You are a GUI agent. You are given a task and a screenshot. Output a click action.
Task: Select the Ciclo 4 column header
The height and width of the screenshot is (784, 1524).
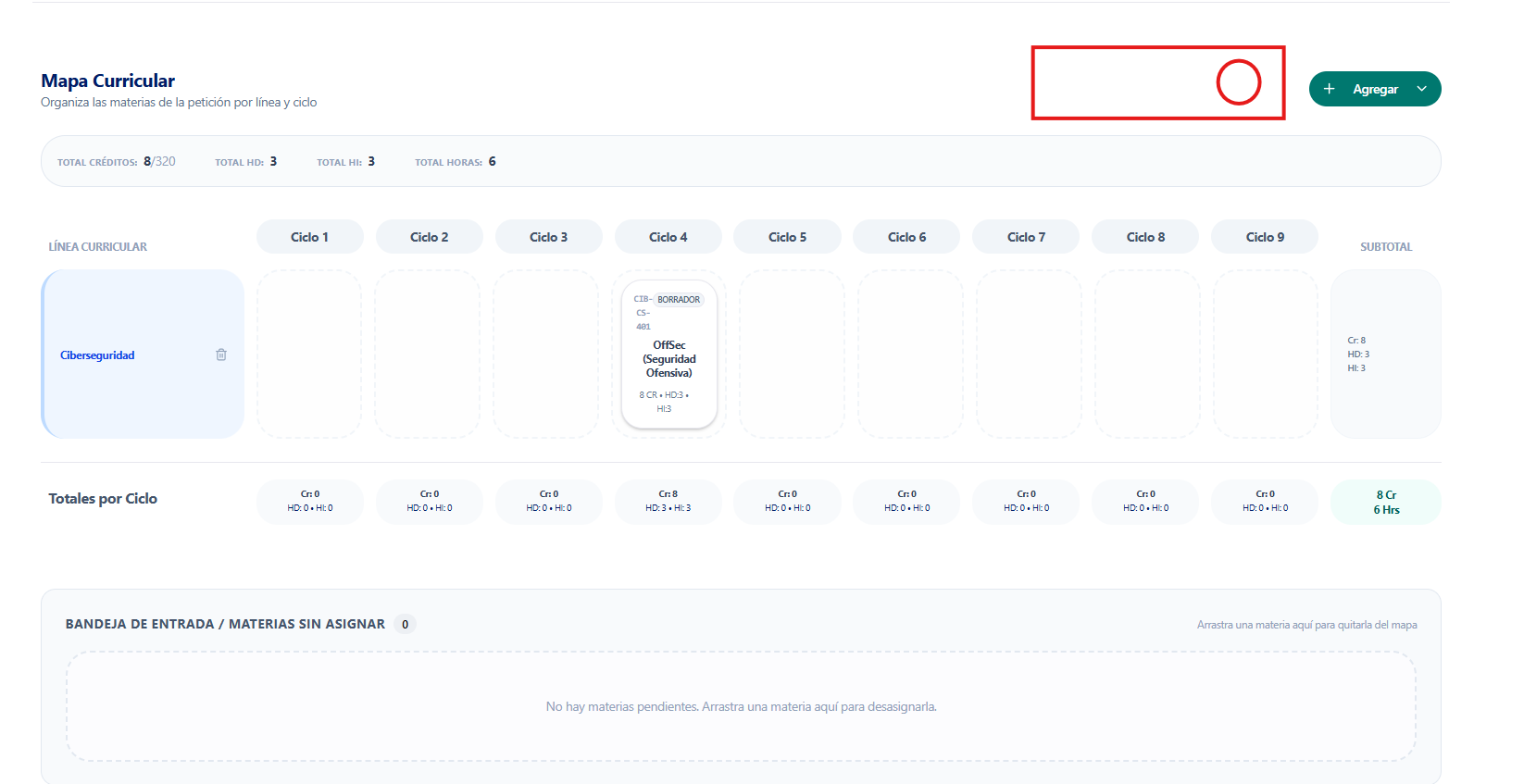point(668,237)
